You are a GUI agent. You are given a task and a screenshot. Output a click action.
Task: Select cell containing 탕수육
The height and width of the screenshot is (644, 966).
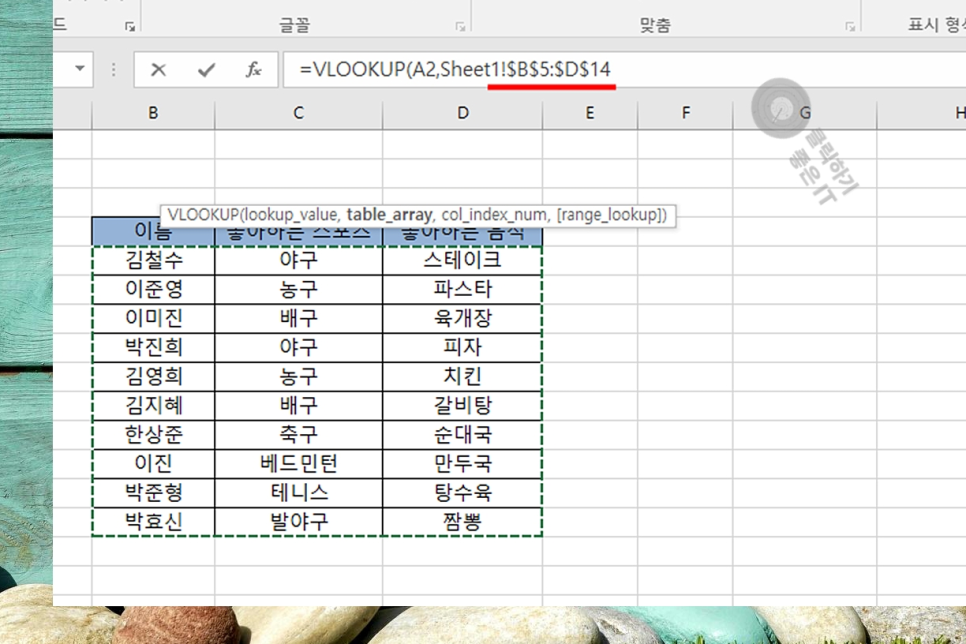pos(462,492)
